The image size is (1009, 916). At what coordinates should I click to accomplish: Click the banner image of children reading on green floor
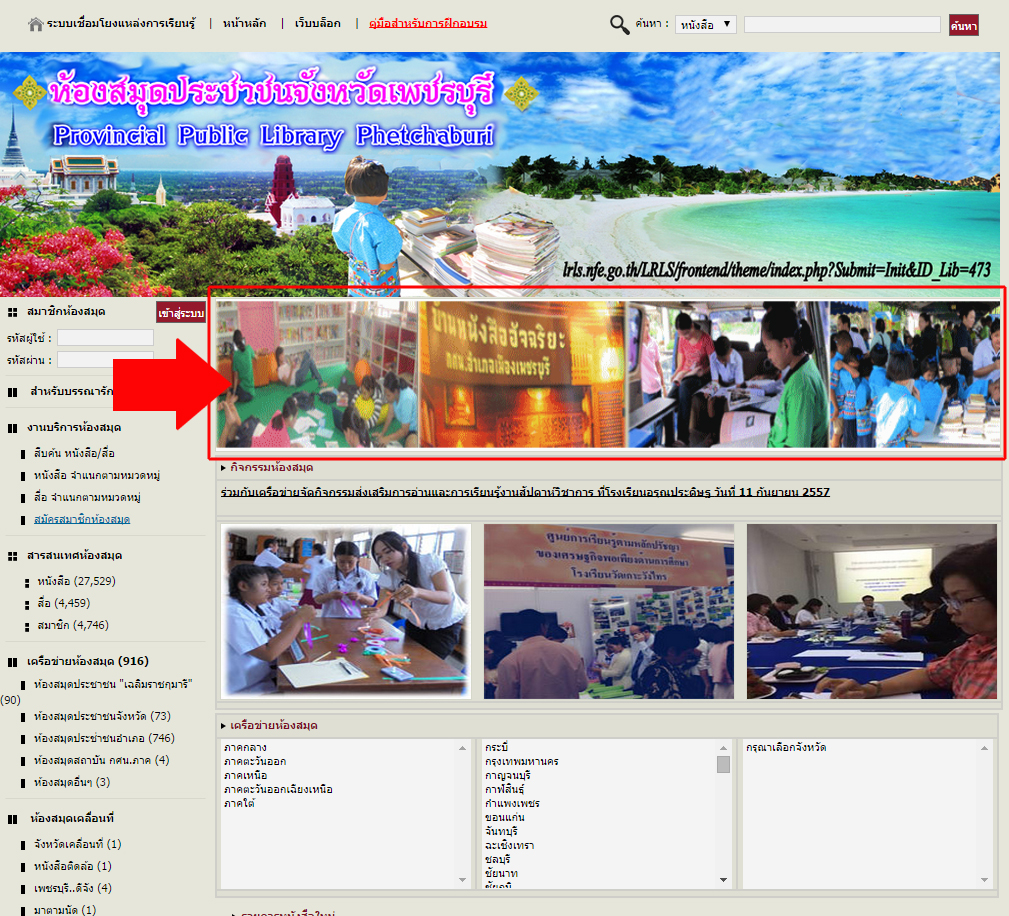click(317, 374)
